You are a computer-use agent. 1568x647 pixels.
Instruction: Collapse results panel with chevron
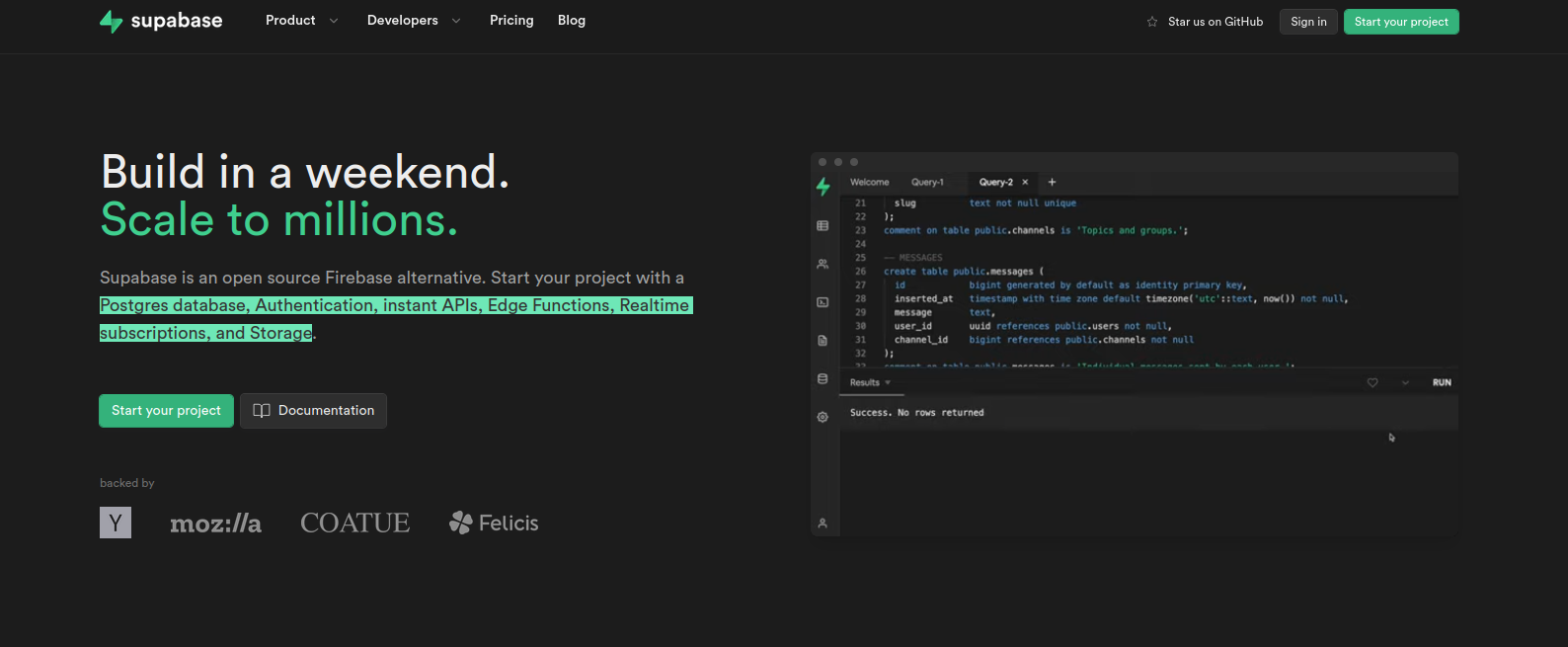coord(1405,382)
